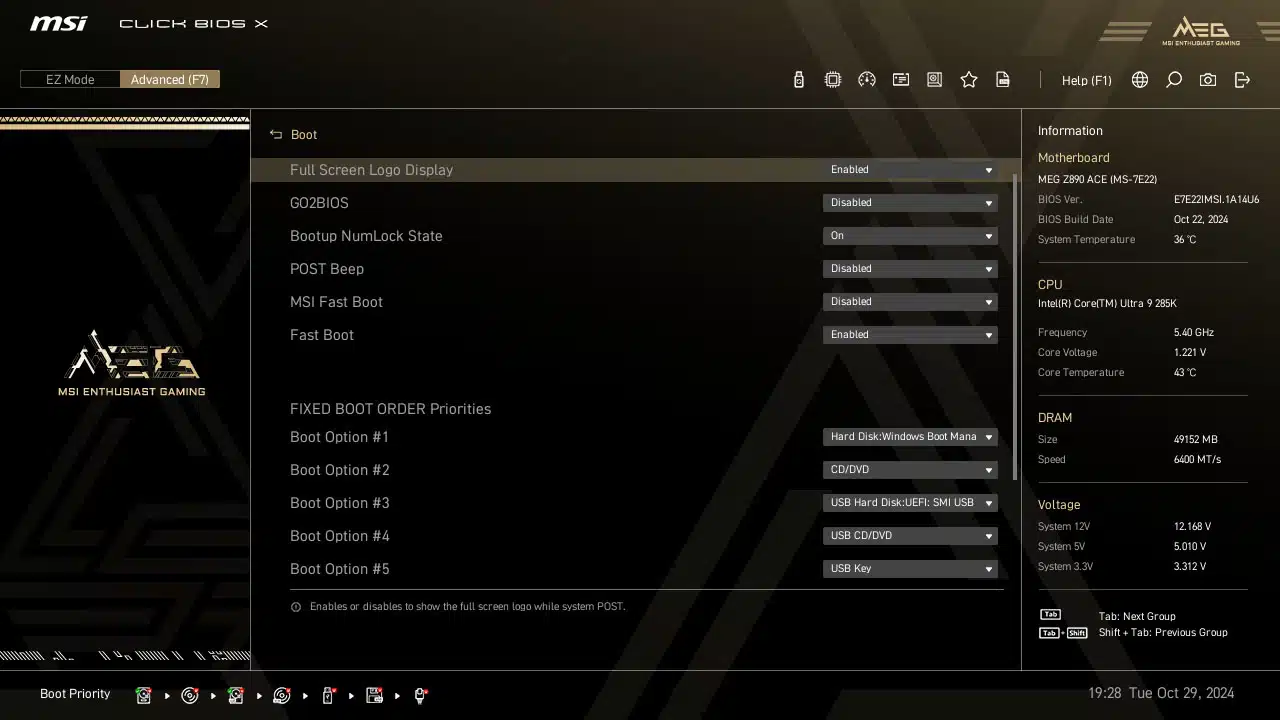Select floppy drive icon in Boot Priority
The height and width of the screenshot is (720, 1280).
point(374,695)
